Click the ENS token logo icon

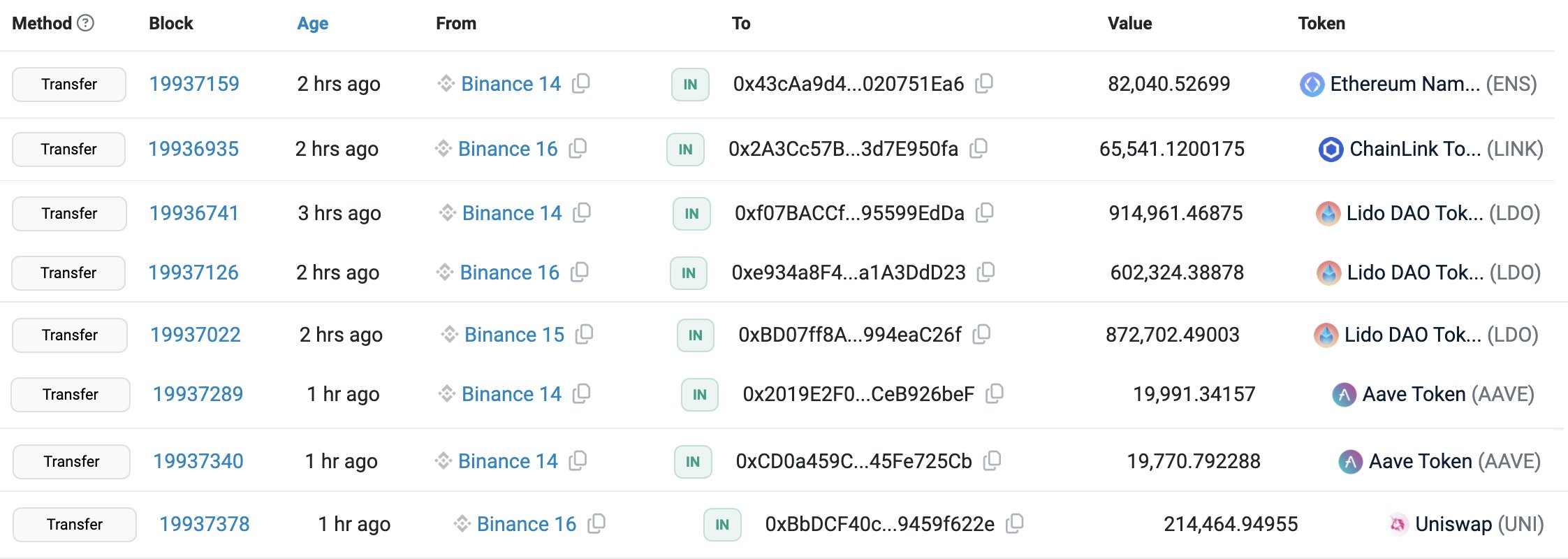(1312, 85)
